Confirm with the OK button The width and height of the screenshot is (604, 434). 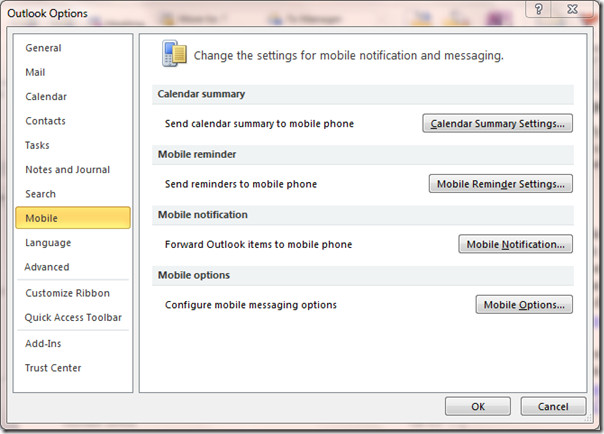click(x=478, y=406)
